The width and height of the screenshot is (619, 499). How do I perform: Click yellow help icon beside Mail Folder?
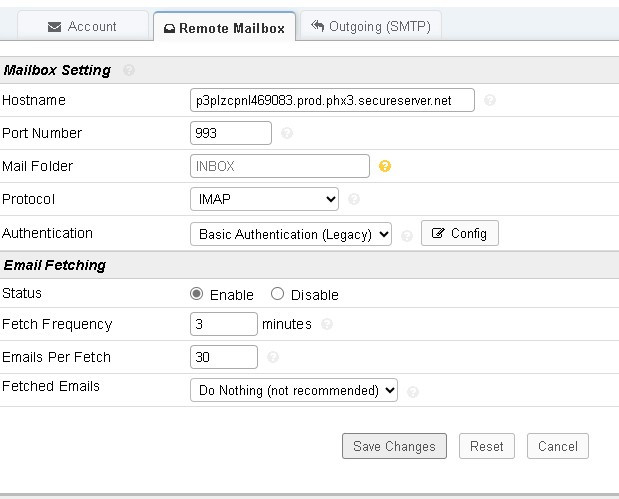[385, 166]
